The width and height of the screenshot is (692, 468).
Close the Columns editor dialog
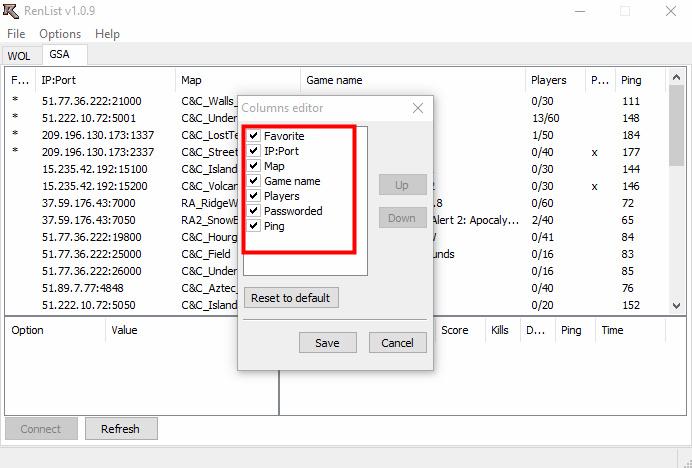click(417, 108)
